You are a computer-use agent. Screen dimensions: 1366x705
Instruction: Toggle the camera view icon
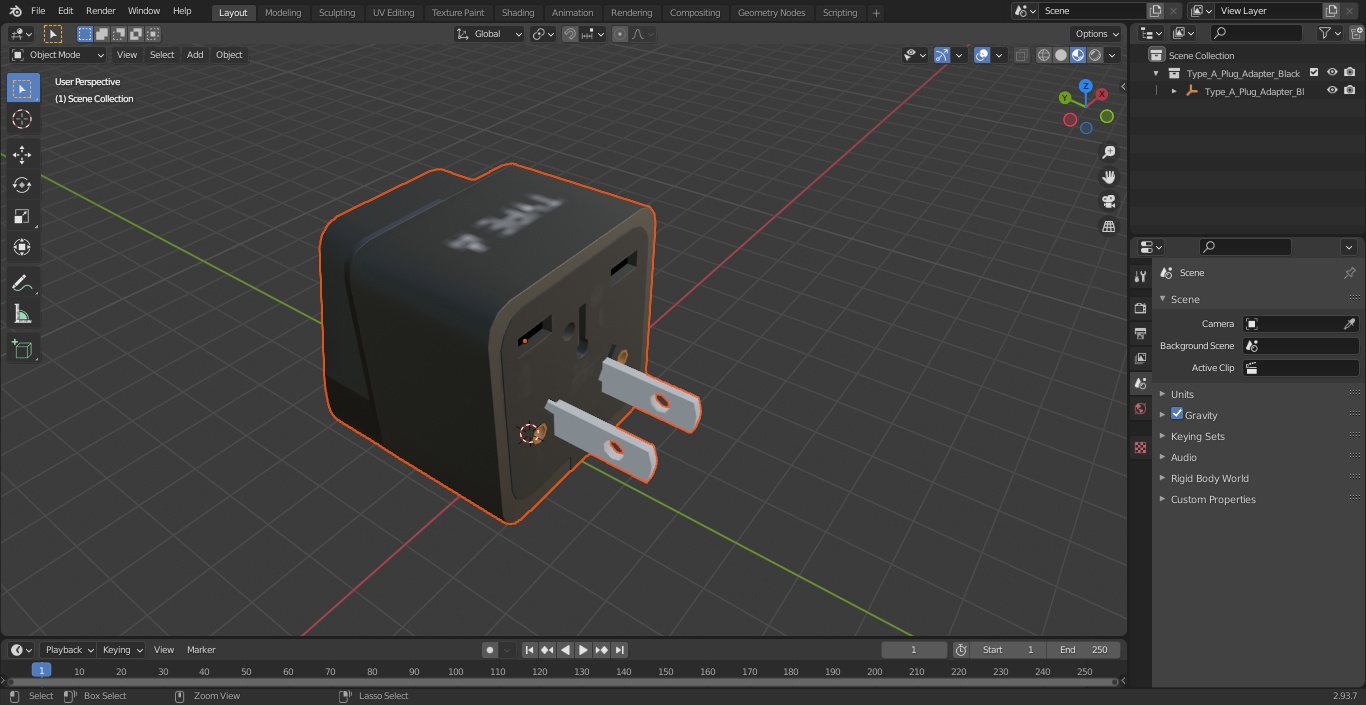[1108, 201]
